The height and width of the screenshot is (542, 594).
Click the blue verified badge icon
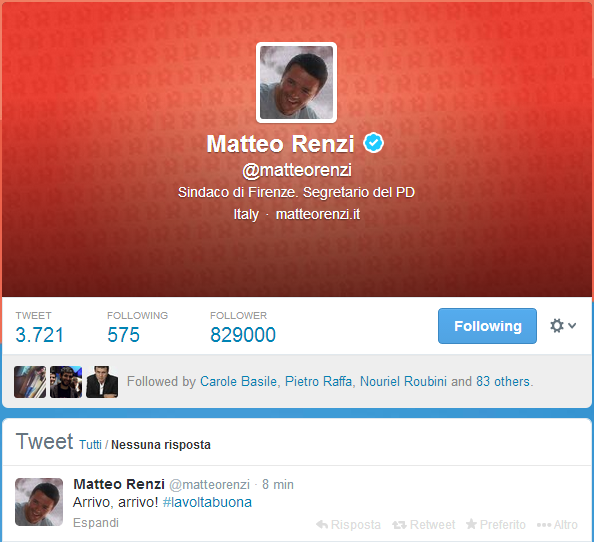(374, 143)
